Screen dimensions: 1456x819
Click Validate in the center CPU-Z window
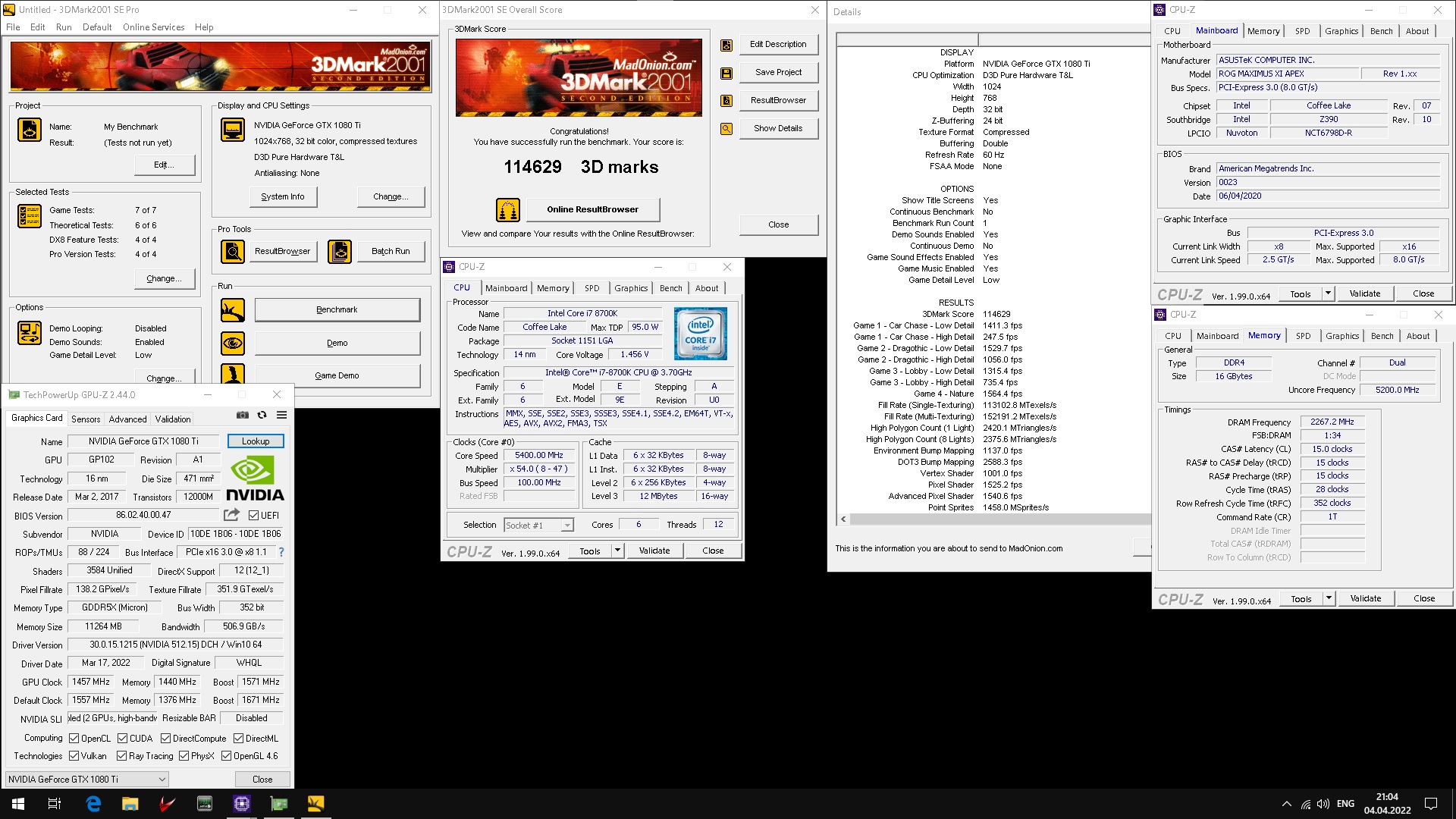click(x=654, y=551)
